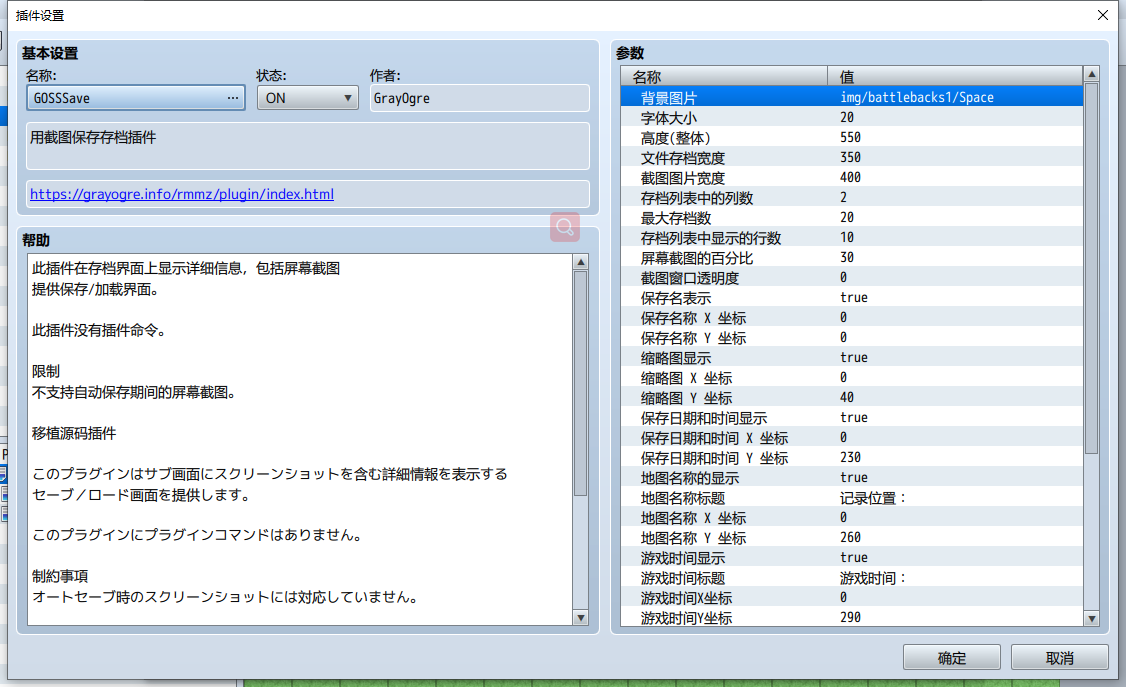Click the 用截图保存存档插件 description box

click(x=307, y=146)
